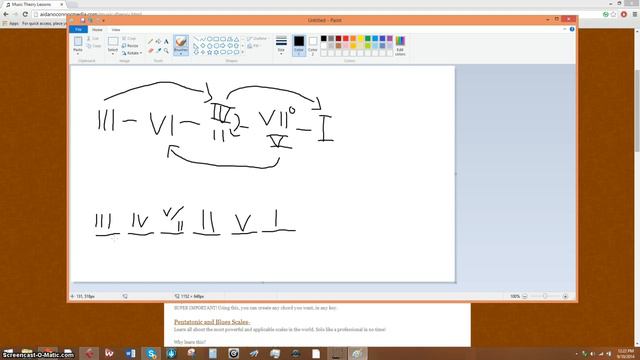Click the zoom out minus button
The image size is (640, 360).
click(525, 296)
